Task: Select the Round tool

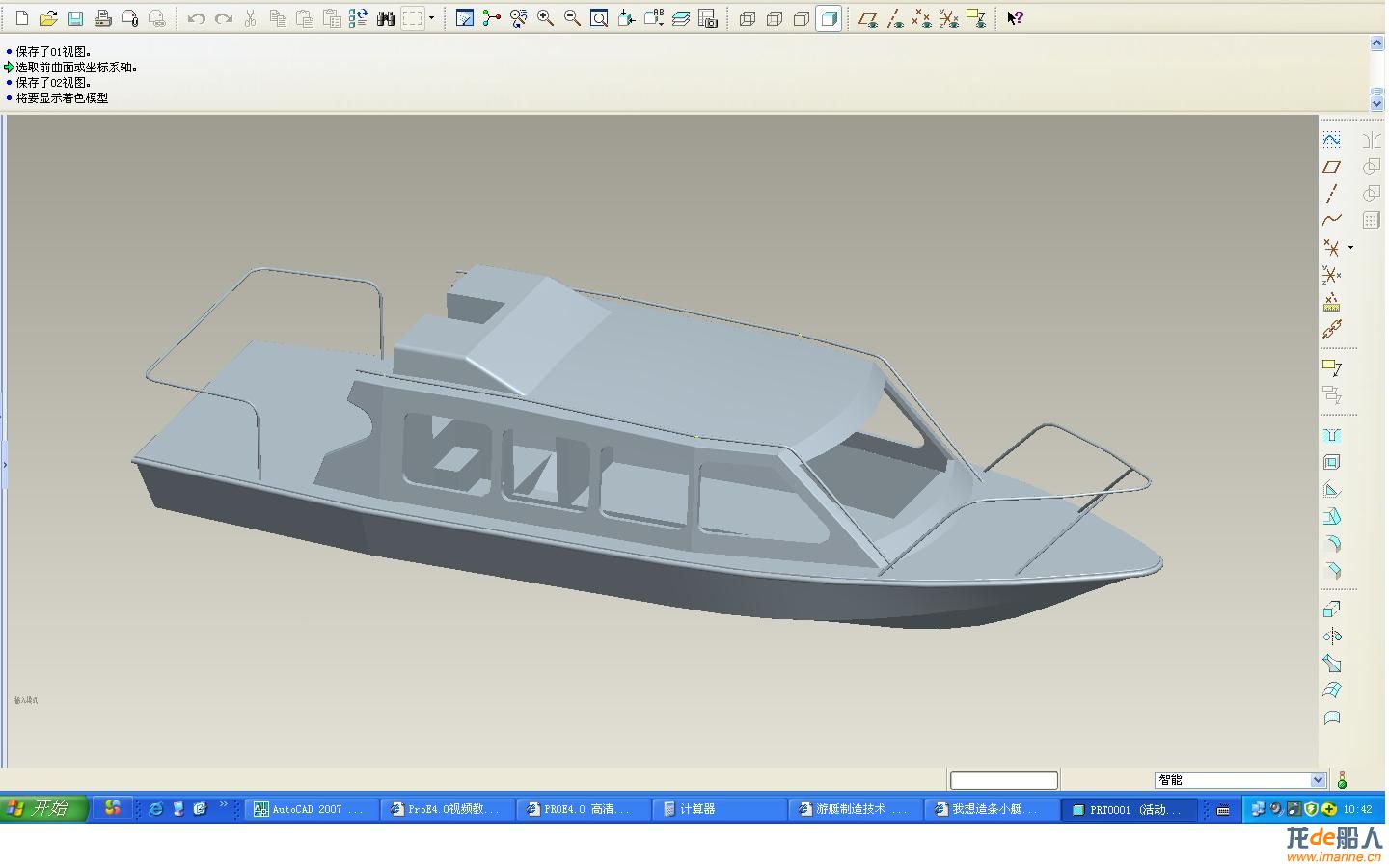Action: (x=1332, y=543)
